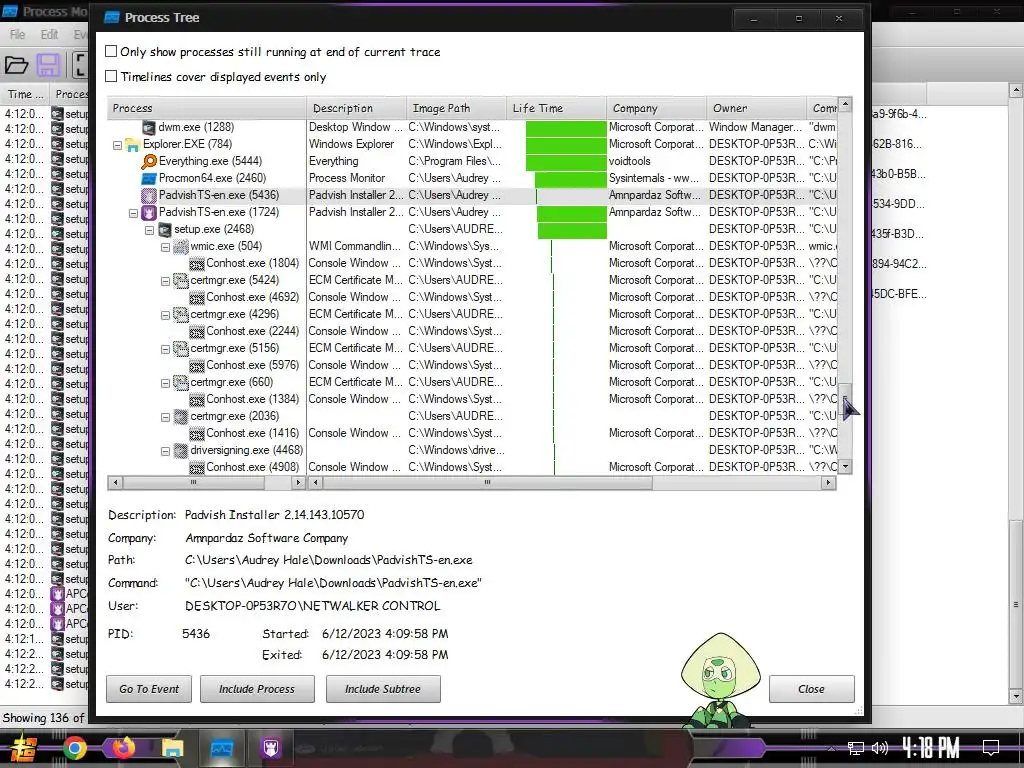Viewport: 1024px width, 768px height.
Task: Select Conhost.exe (1416) row
Action: tap(472, 433)
